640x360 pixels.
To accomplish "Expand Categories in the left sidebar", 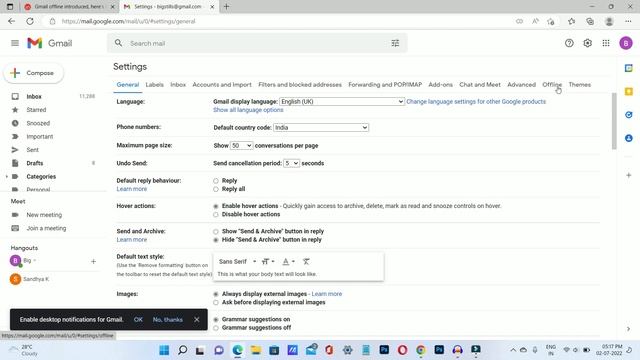I will pyautogui.click(x=7, y=177).
